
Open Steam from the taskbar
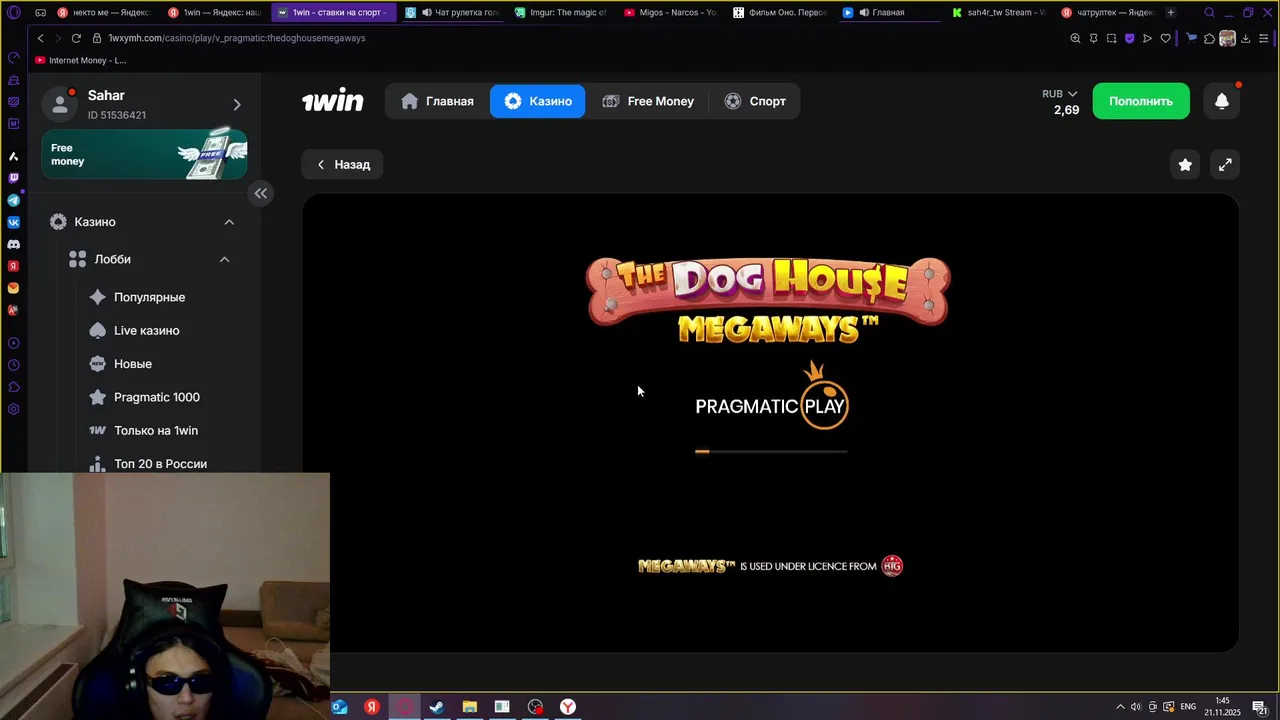437,707
